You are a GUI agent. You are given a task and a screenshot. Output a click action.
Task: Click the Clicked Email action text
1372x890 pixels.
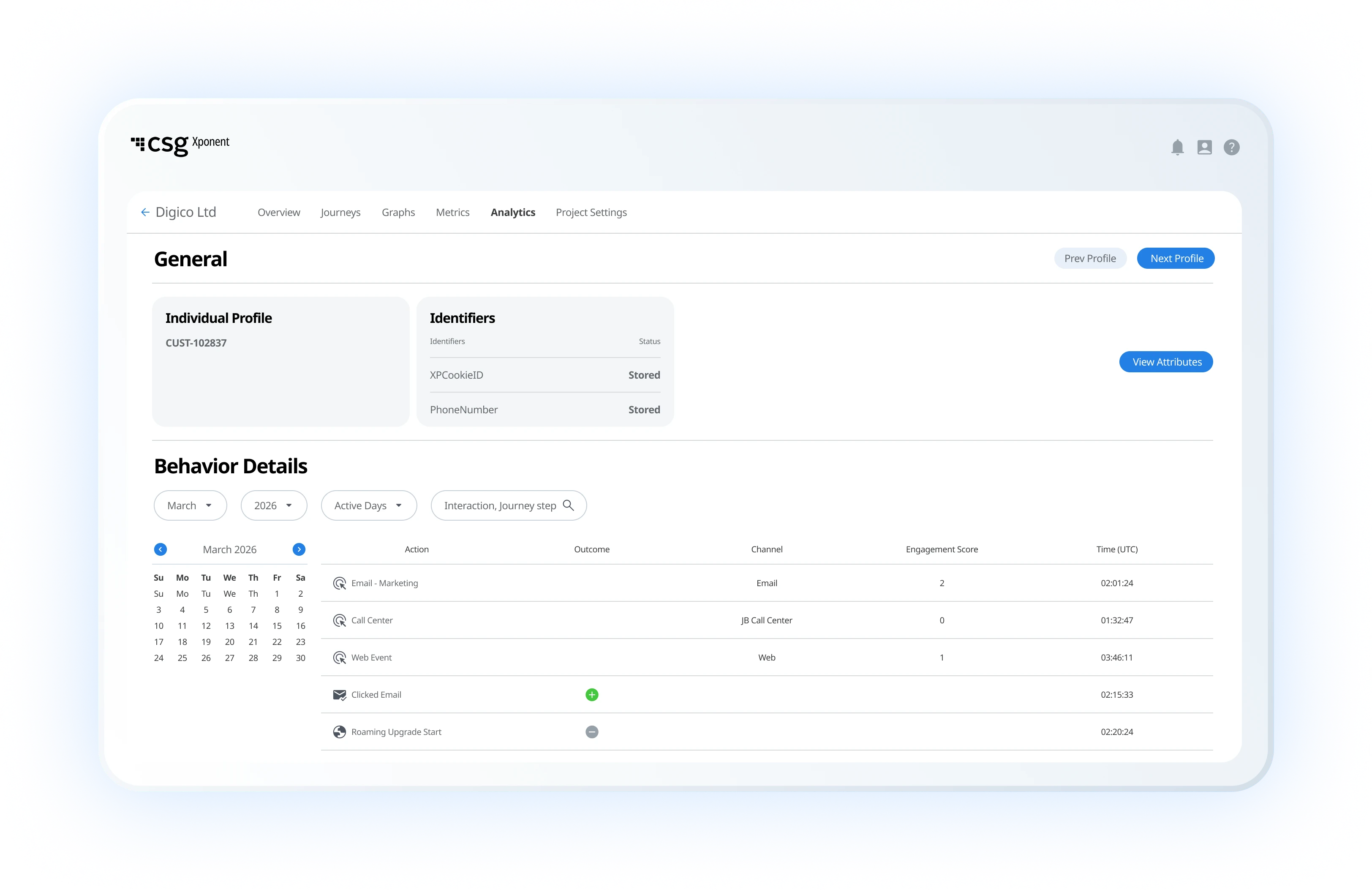(x=376, y=694)
